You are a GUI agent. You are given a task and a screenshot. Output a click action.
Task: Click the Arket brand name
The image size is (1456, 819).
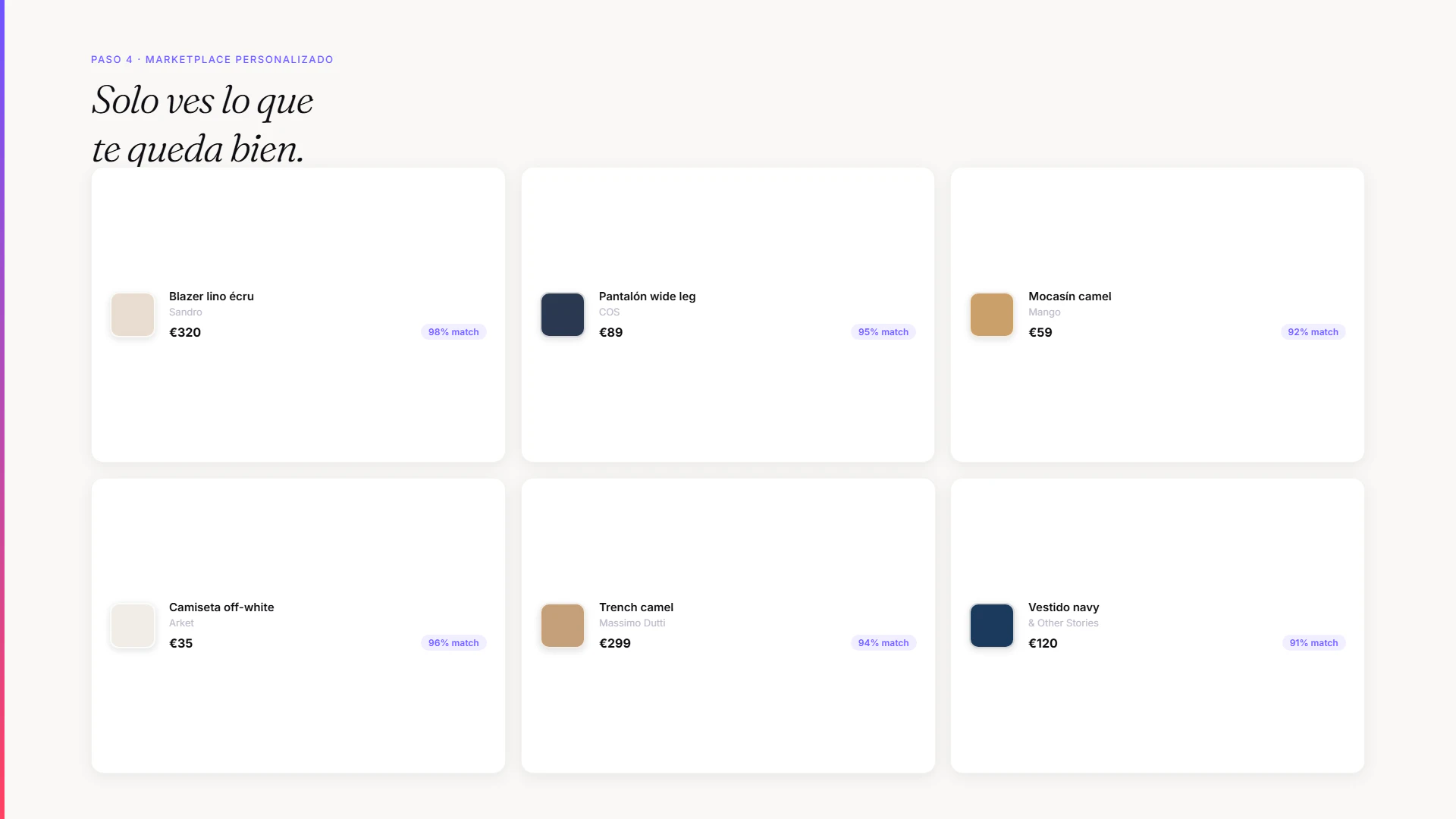tap(181, 623)
